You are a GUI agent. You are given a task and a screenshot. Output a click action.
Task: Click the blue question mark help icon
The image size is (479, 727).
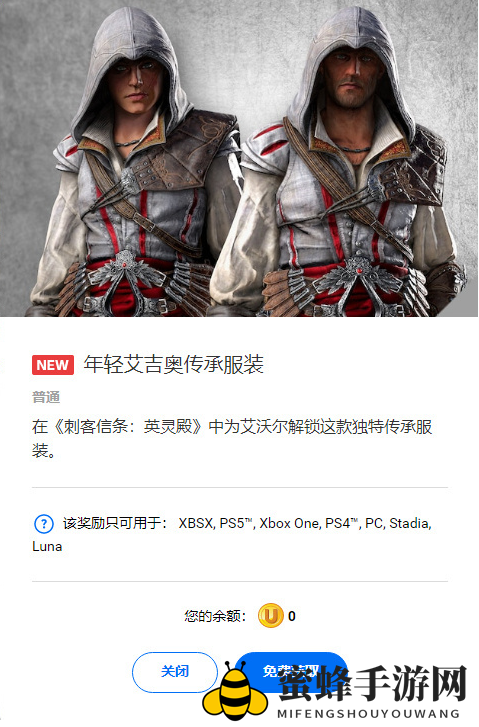coord(44,524)
